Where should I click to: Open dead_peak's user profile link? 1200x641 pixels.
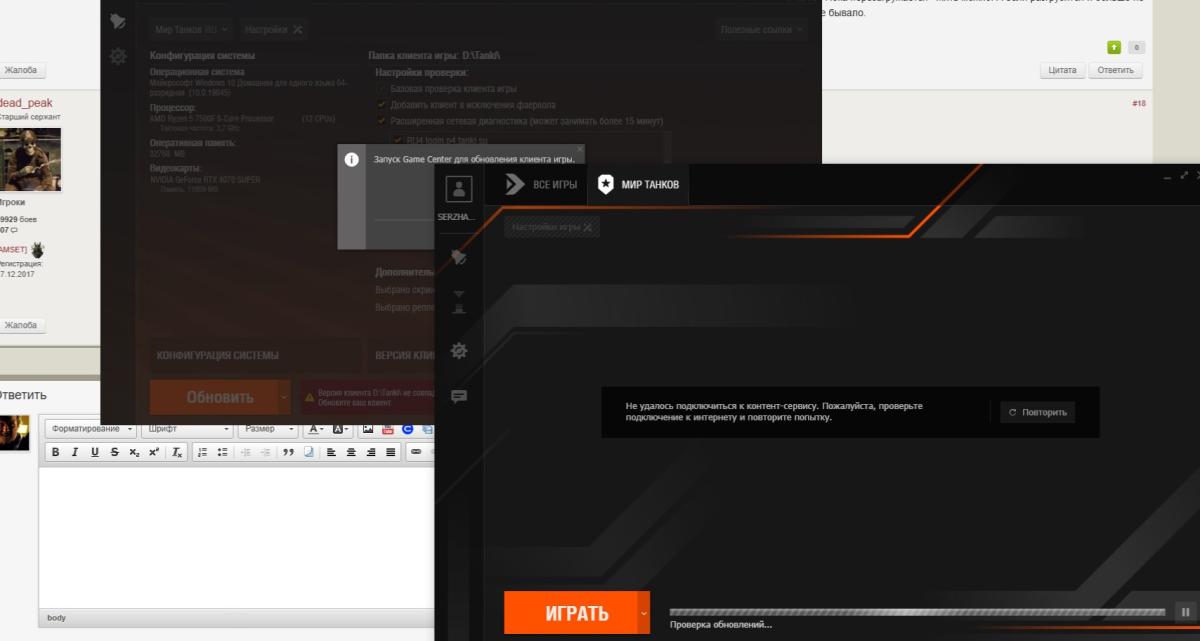tap(27, 103)
